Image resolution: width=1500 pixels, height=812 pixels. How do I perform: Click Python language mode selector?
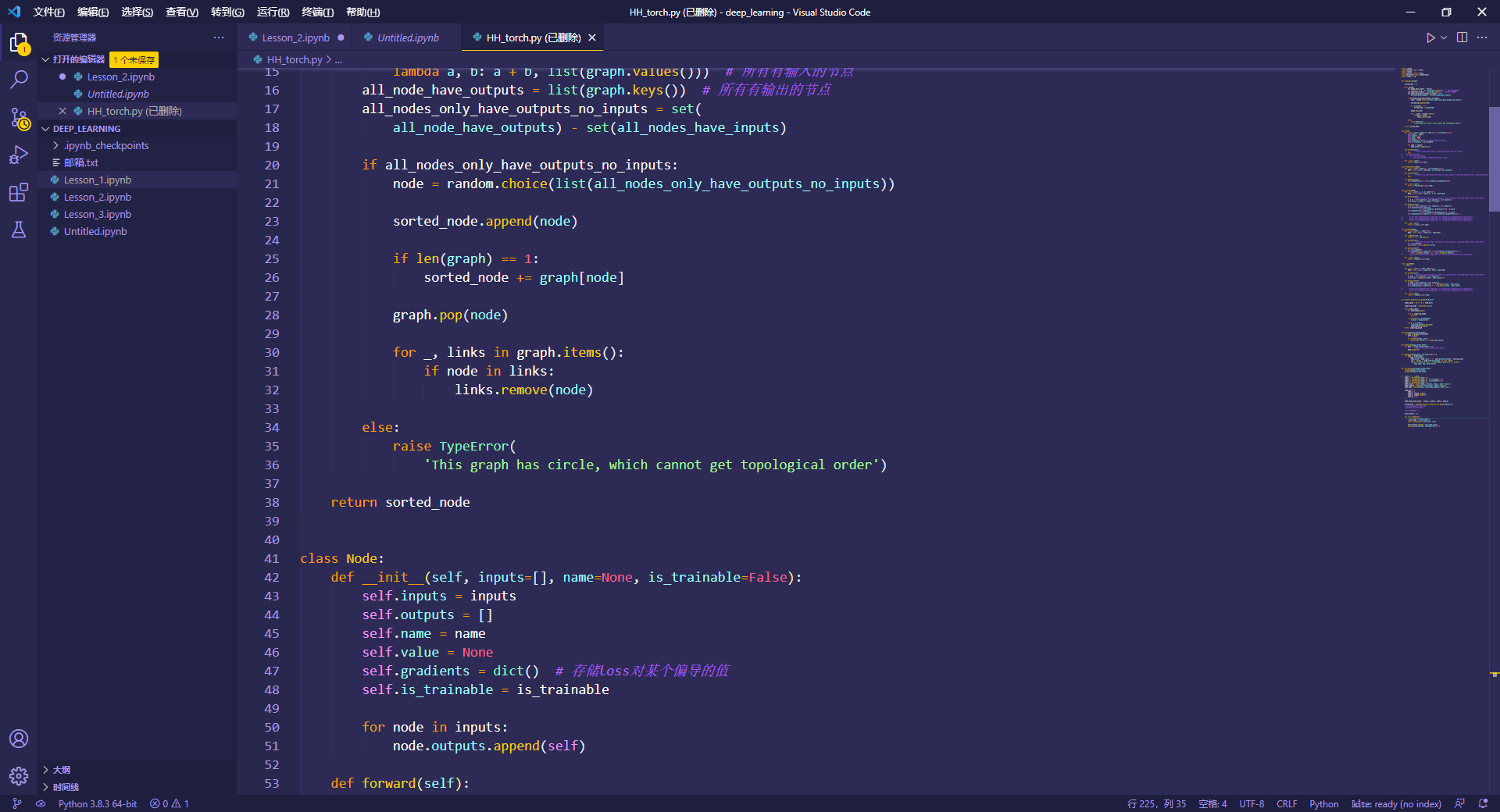pos(1323,803)
